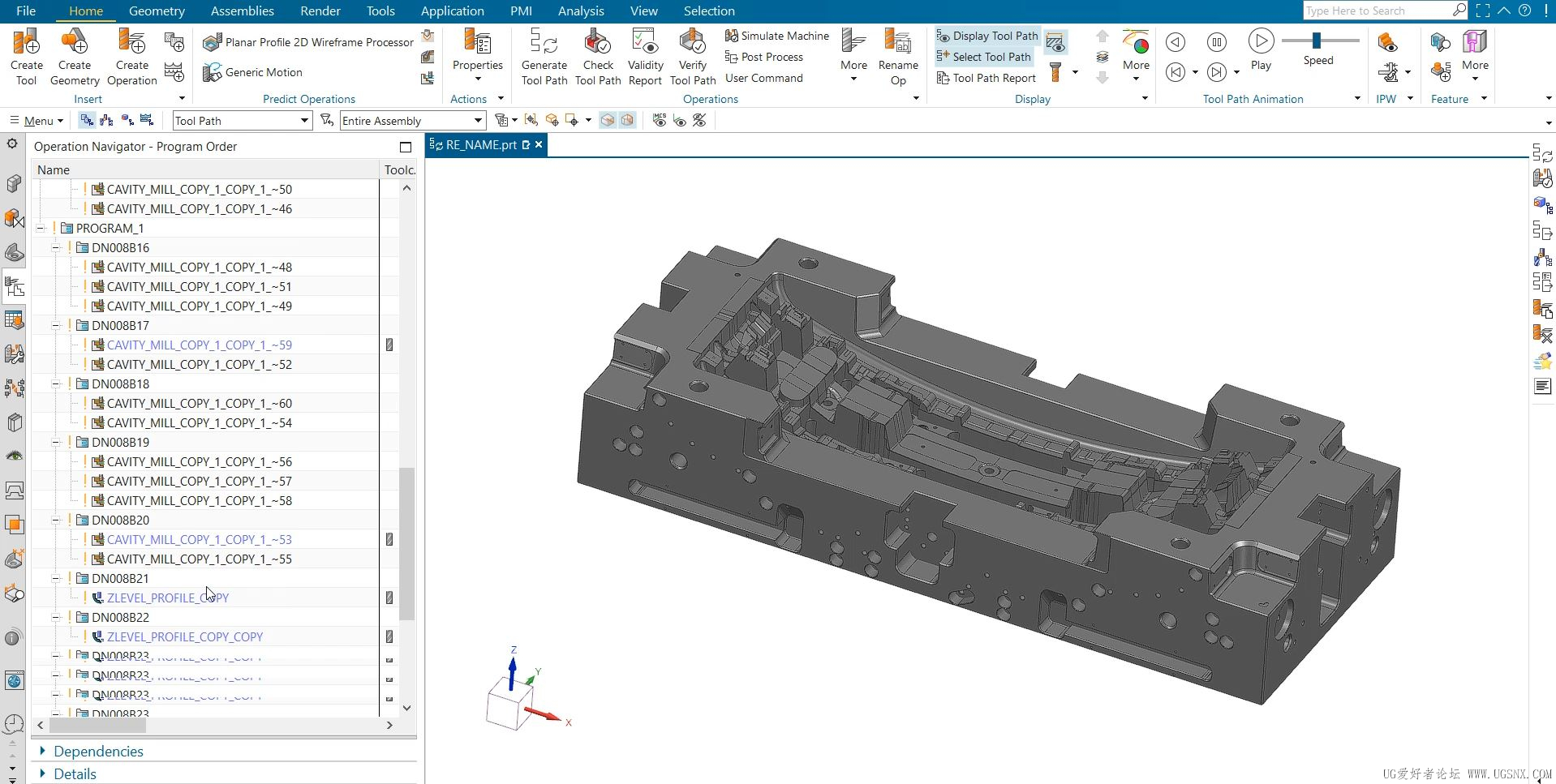1556x784 pixels.
Task: Click the User Command button
Action: [763, 78]
